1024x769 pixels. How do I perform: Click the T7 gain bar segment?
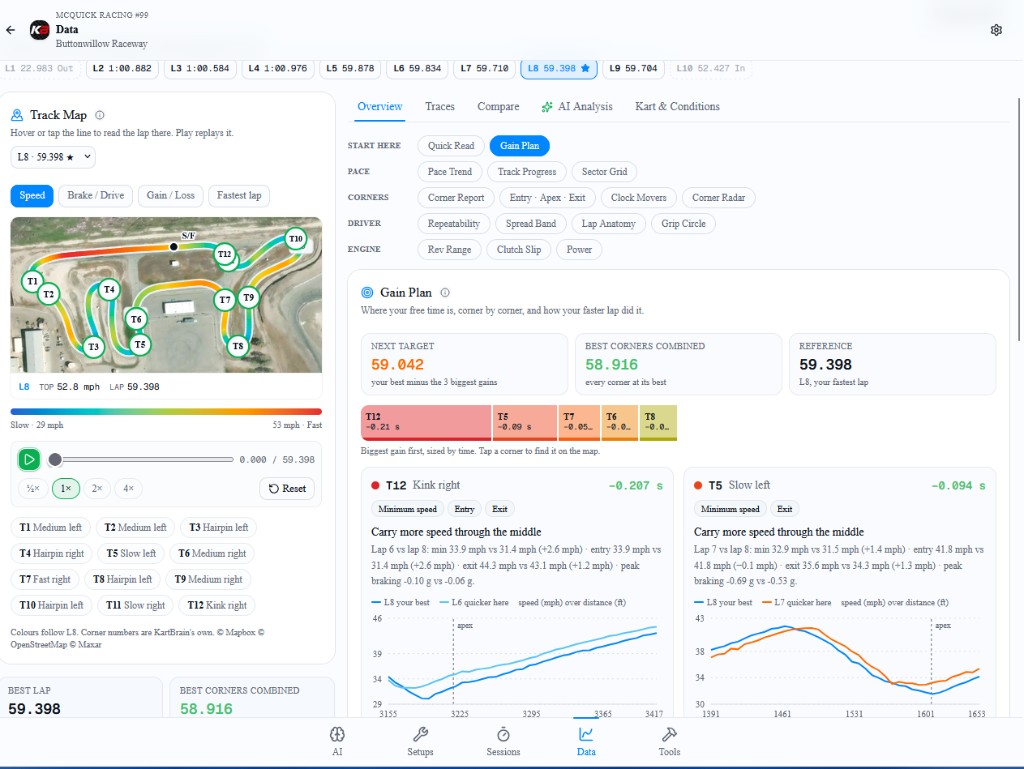click(579, 422)
